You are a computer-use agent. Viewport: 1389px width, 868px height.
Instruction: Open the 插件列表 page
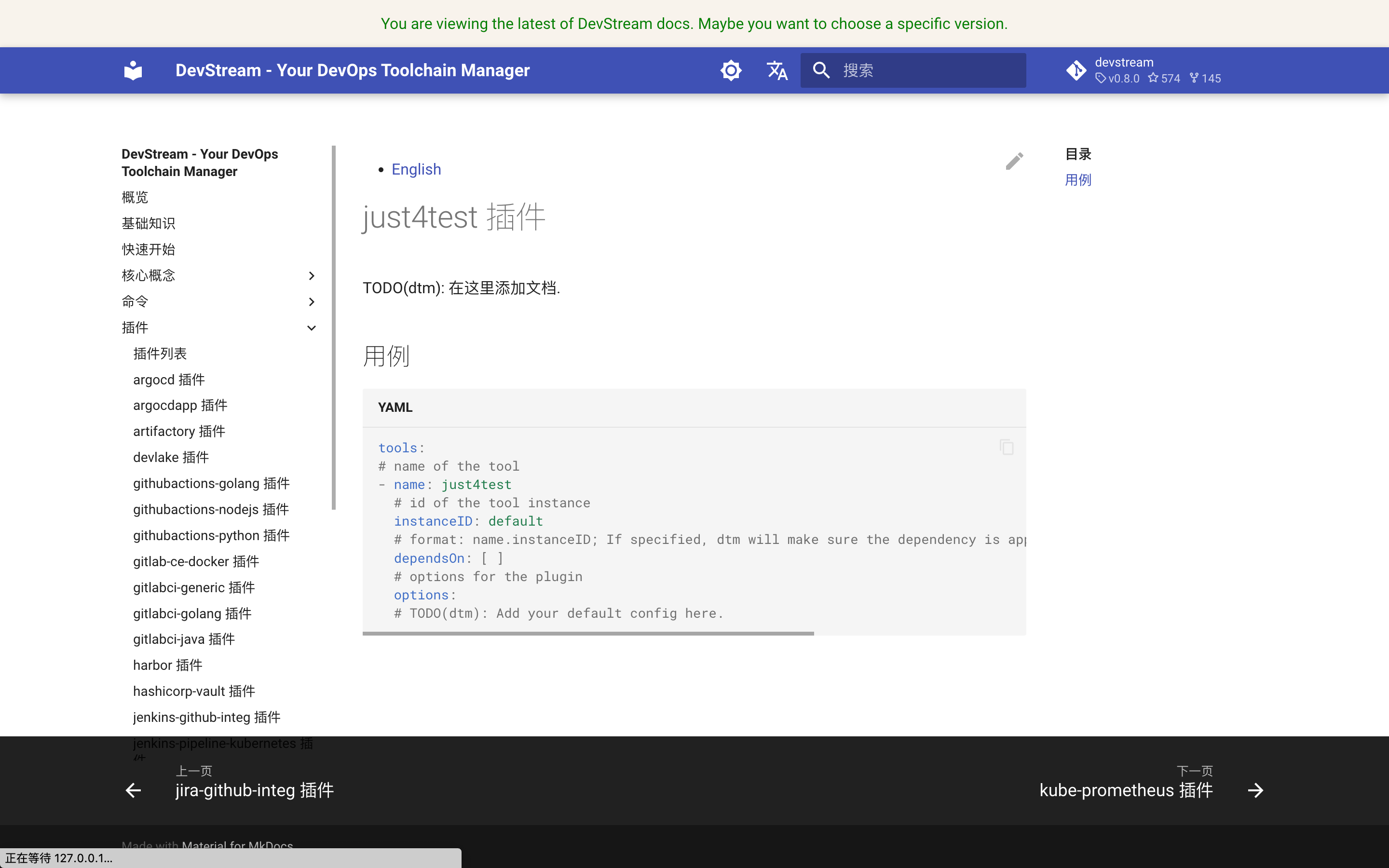point(160,353)
